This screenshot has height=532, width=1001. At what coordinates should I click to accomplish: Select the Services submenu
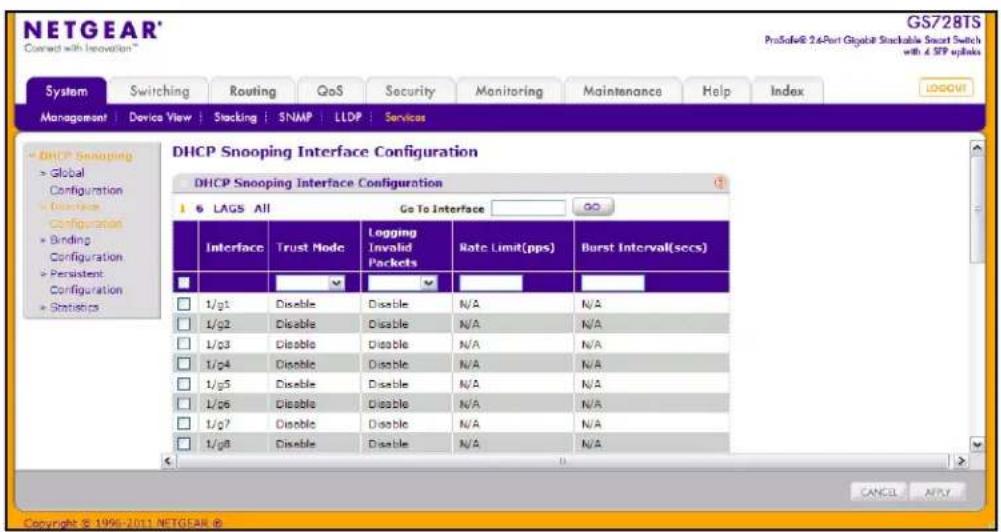pyautogui.click(x=404, y=118)
